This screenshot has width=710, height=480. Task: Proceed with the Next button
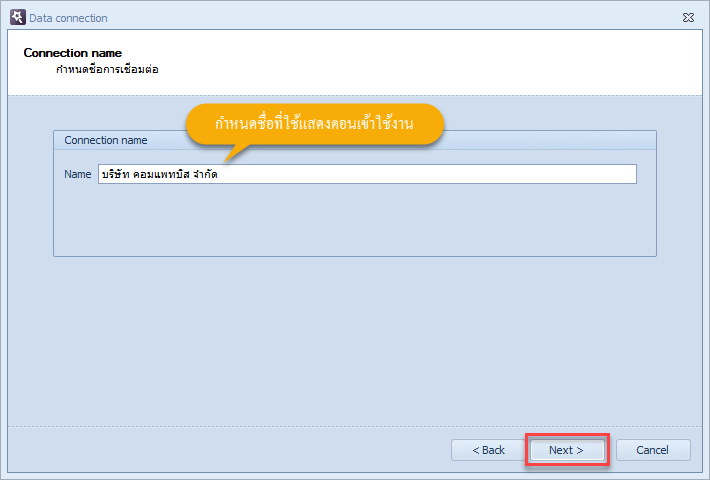click(567, 450)
